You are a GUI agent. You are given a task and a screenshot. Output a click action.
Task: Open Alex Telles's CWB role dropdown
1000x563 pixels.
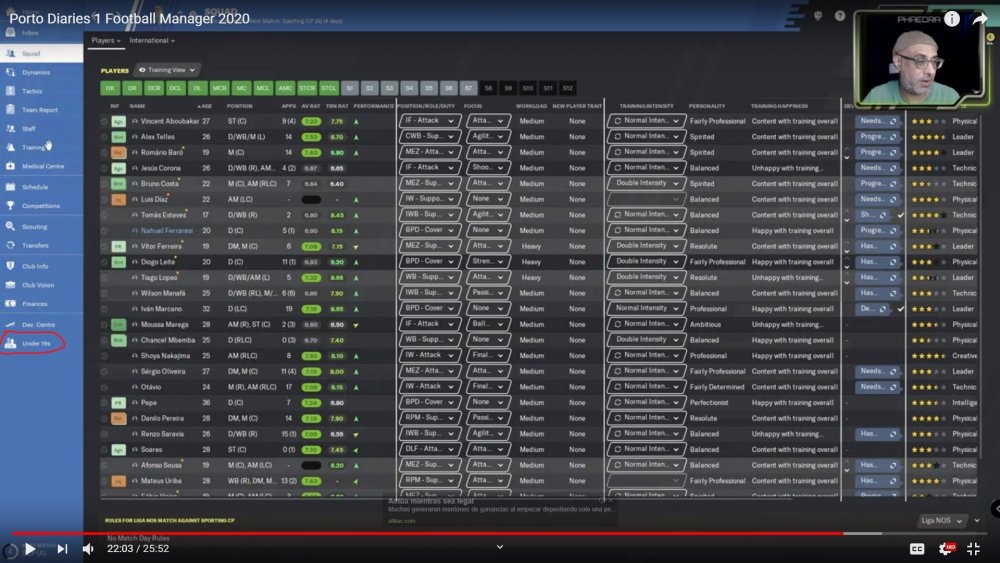(429, 136)
